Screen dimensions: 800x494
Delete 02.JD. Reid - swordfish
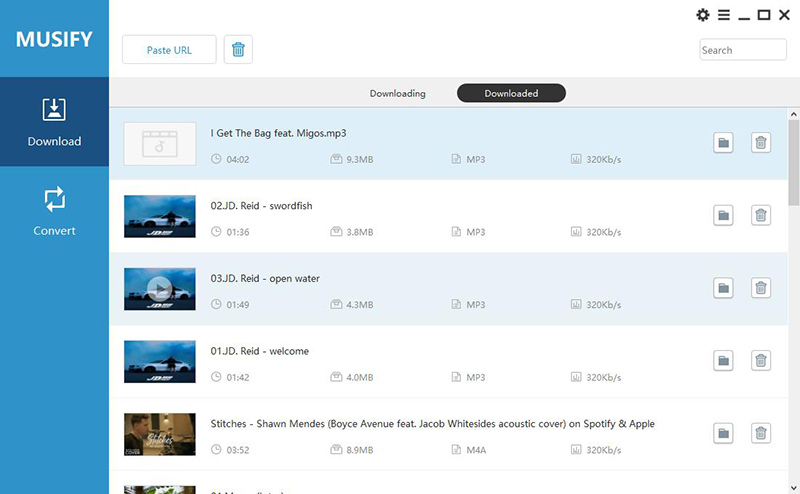tap(761, 215)
